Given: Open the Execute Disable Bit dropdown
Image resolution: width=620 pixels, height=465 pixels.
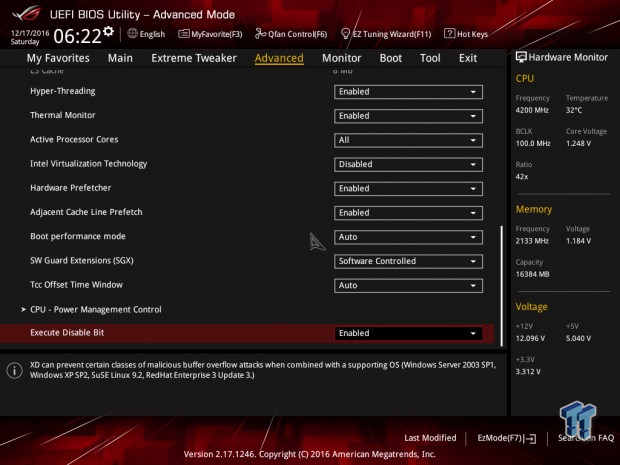Looking at the screenshot, I should [408, 333].
